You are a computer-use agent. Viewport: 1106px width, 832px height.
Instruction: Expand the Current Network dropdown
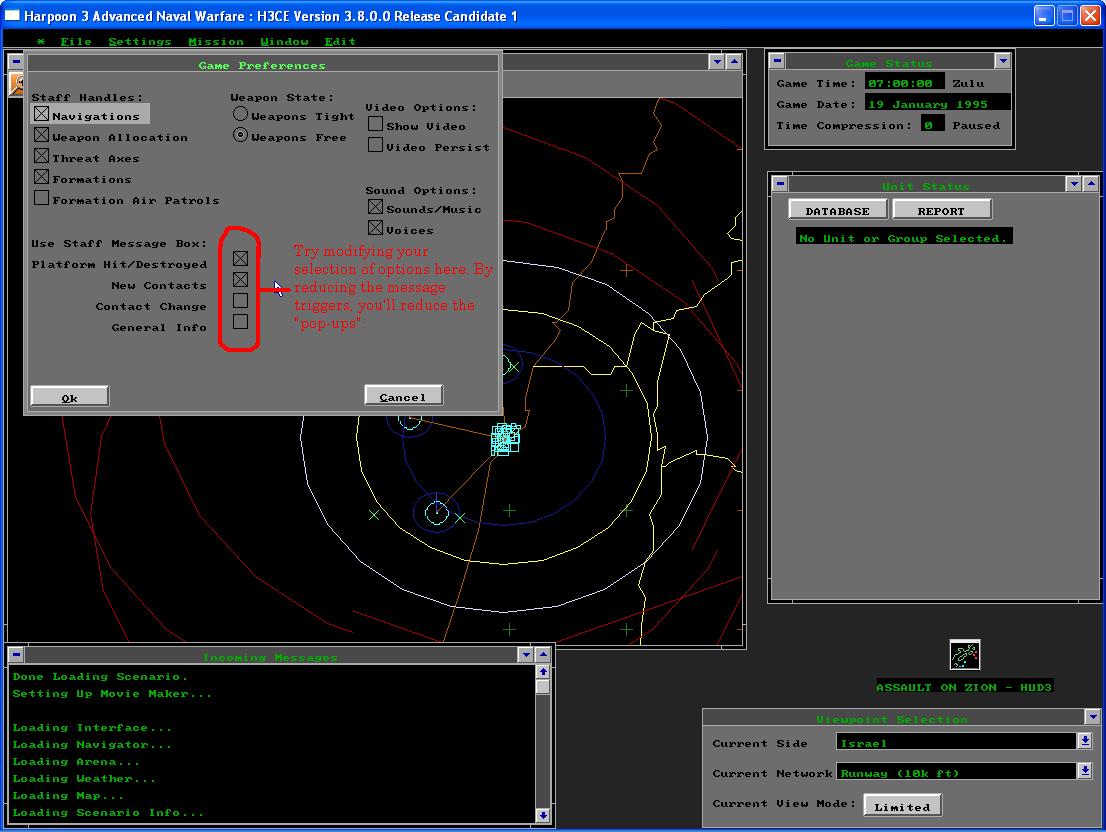click(1084, 771)
